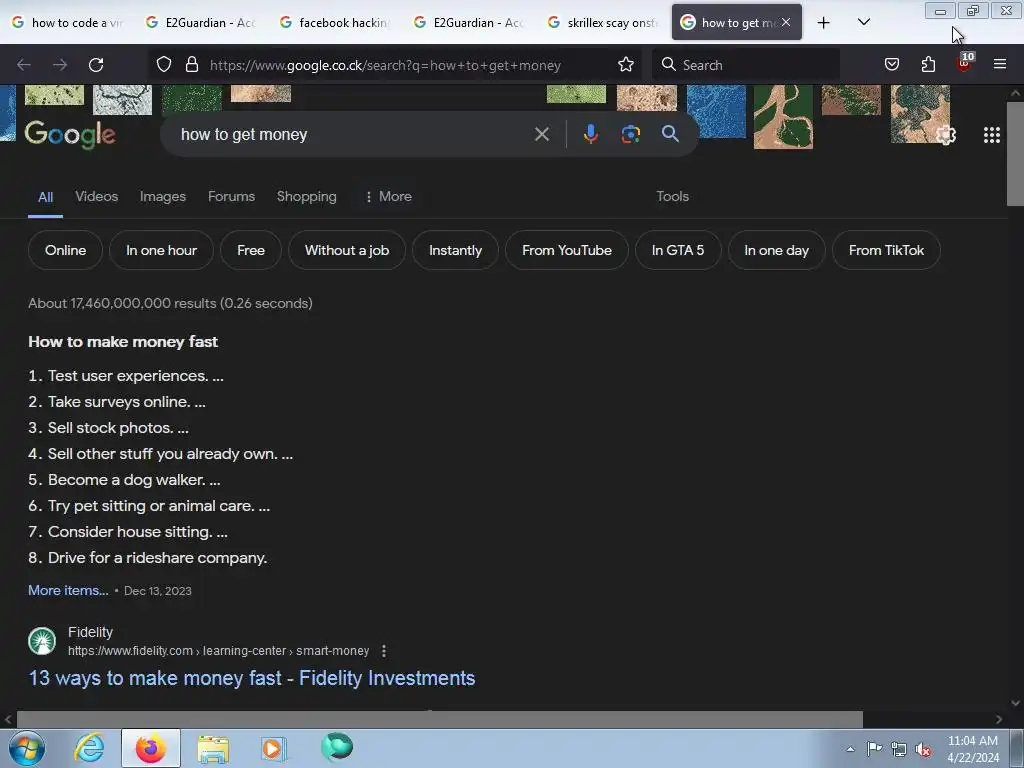This screenshot has width=1024, height=768.
Task: Filter by the 'In GTA 5' chip
Action: click(678, 250)
